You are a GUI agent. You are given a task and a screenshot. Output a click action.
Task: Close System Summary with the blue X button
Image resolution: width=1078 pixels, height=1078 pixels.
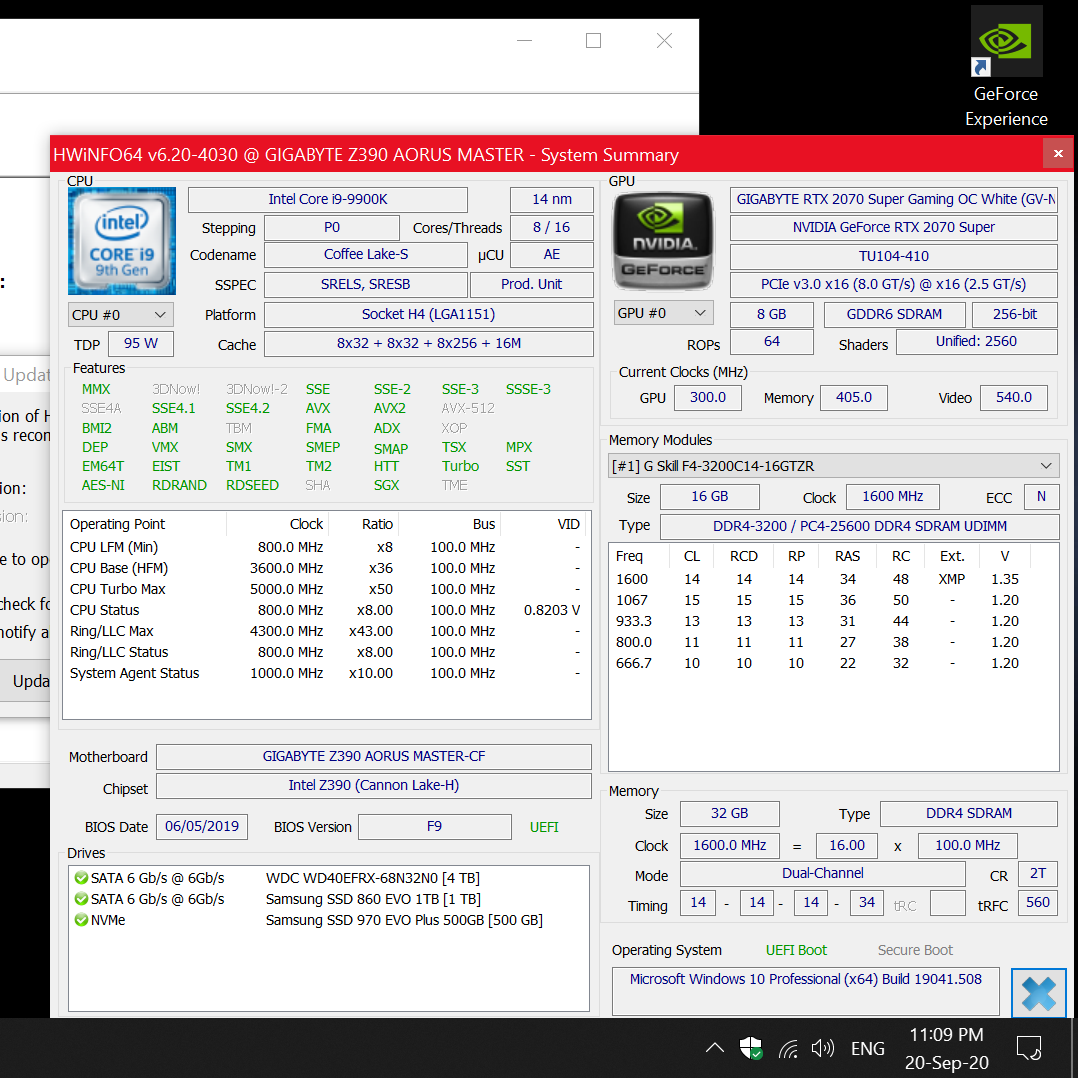coord(1038,993)
